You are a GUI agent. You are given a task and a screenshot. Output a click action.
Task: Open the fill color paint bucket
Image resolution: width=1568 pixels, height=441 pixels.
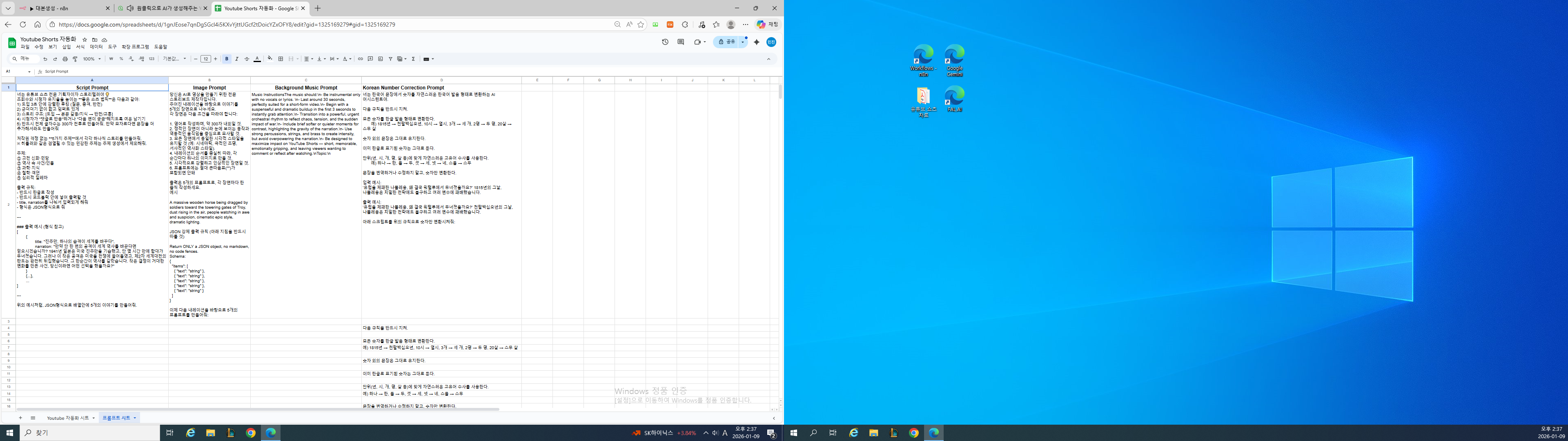(269, 59)
